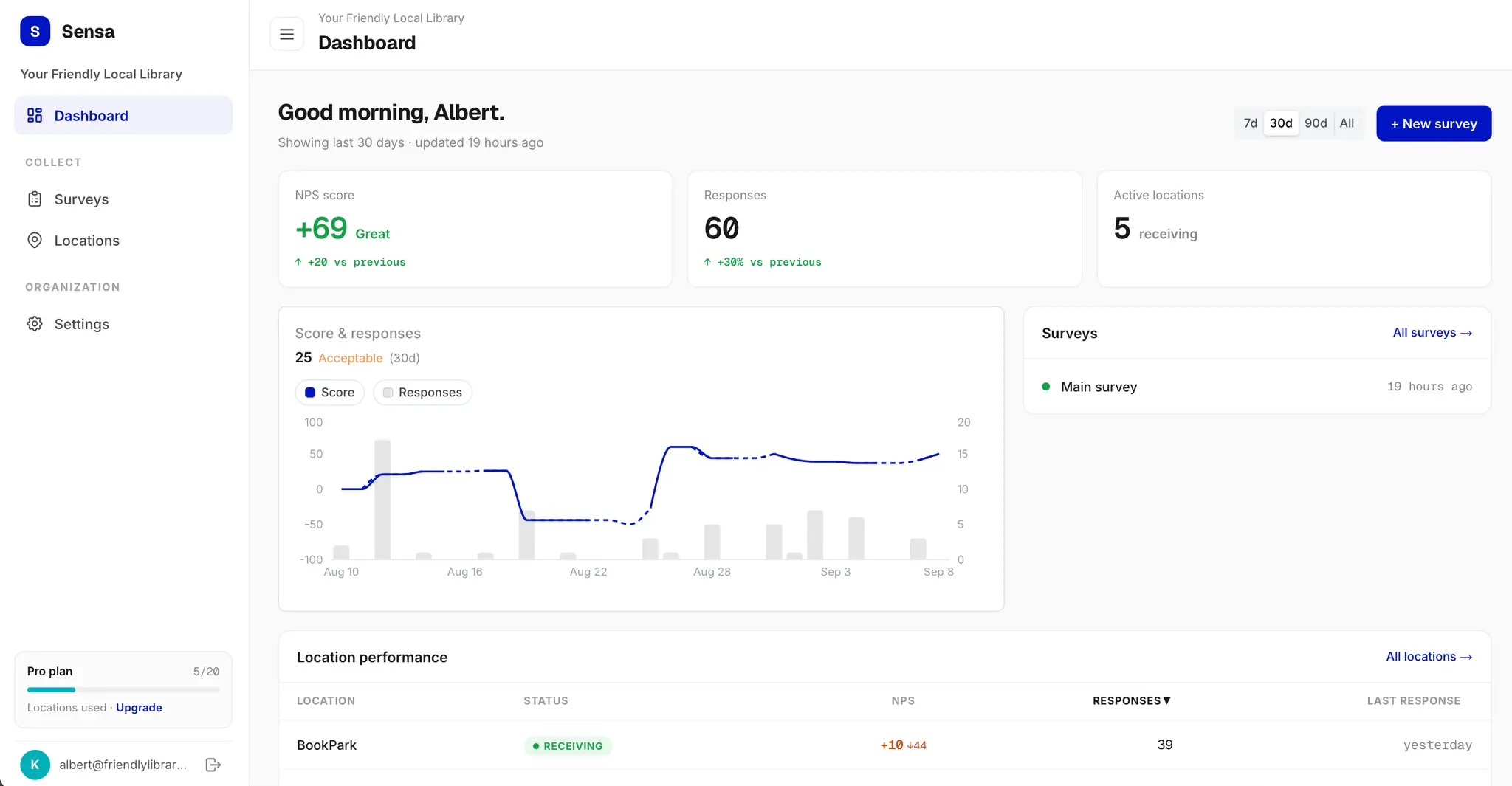Click the Locations pin icon

(35, 240)
